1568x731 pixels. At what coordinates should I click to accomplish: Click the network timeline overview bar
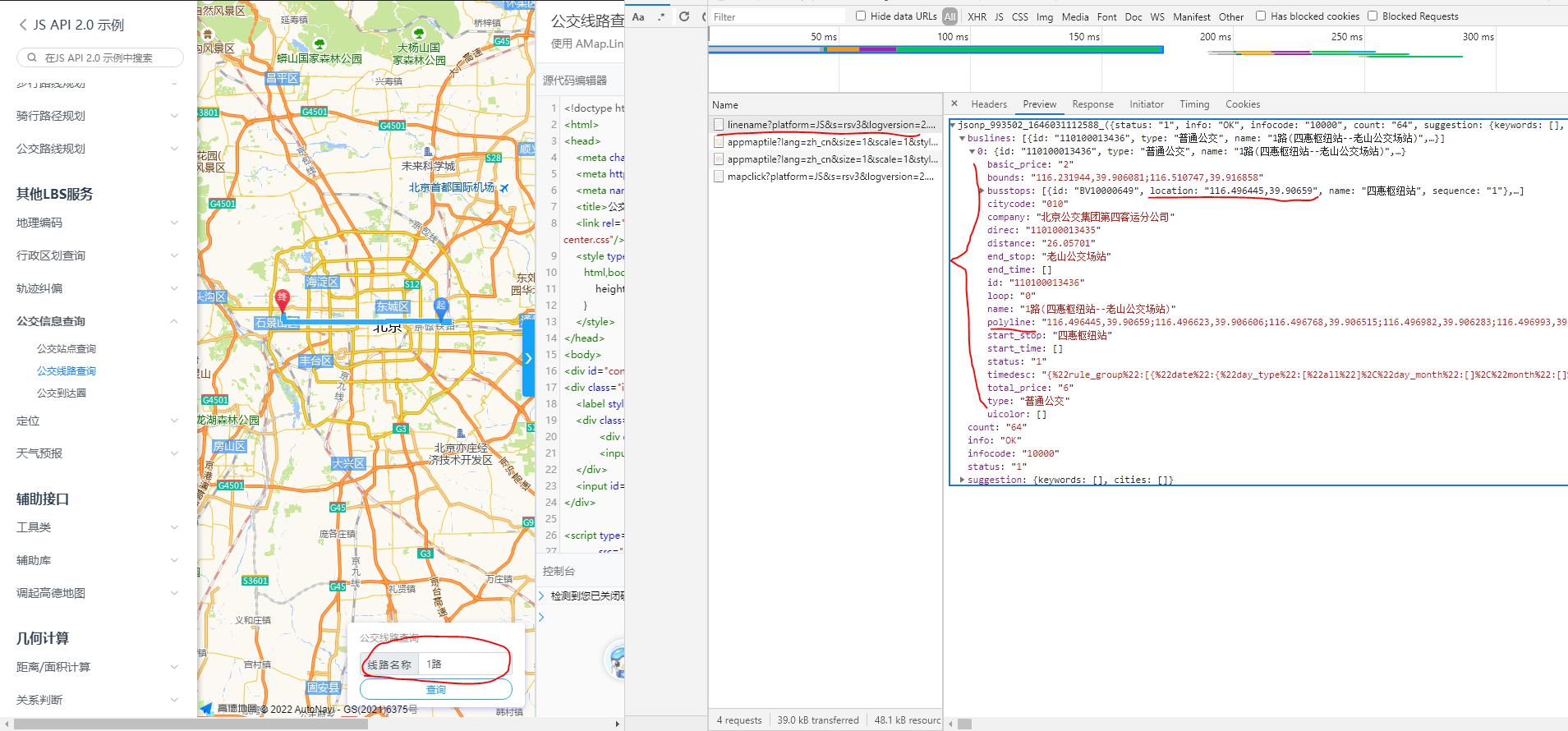pyautogui.click(x=936, y=49)
